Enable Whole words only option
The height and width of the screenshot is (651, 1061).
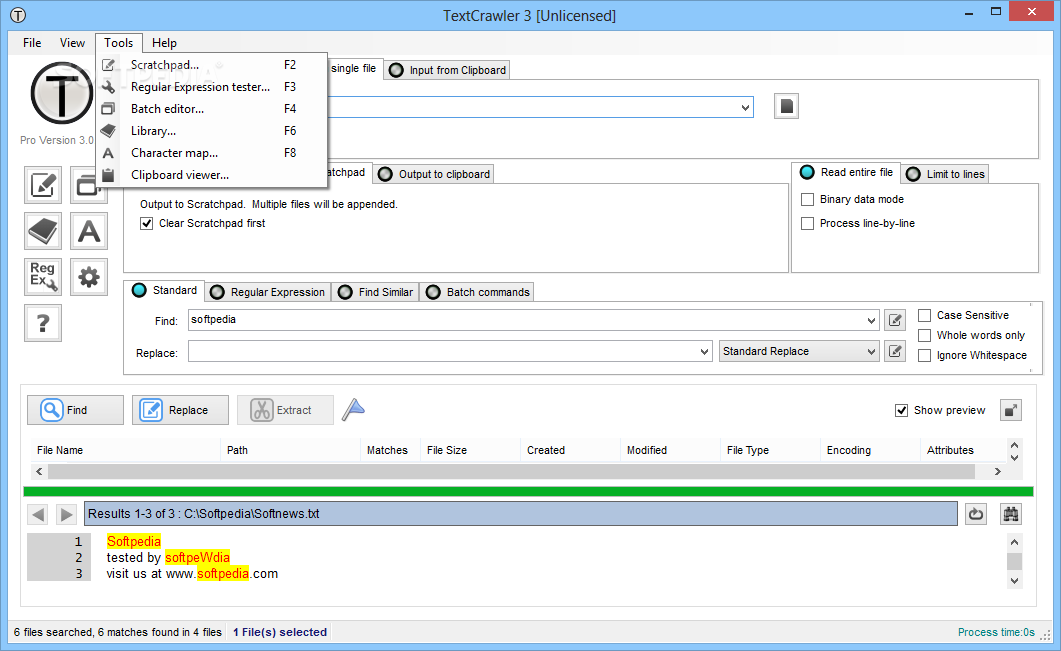pos(924,336)
